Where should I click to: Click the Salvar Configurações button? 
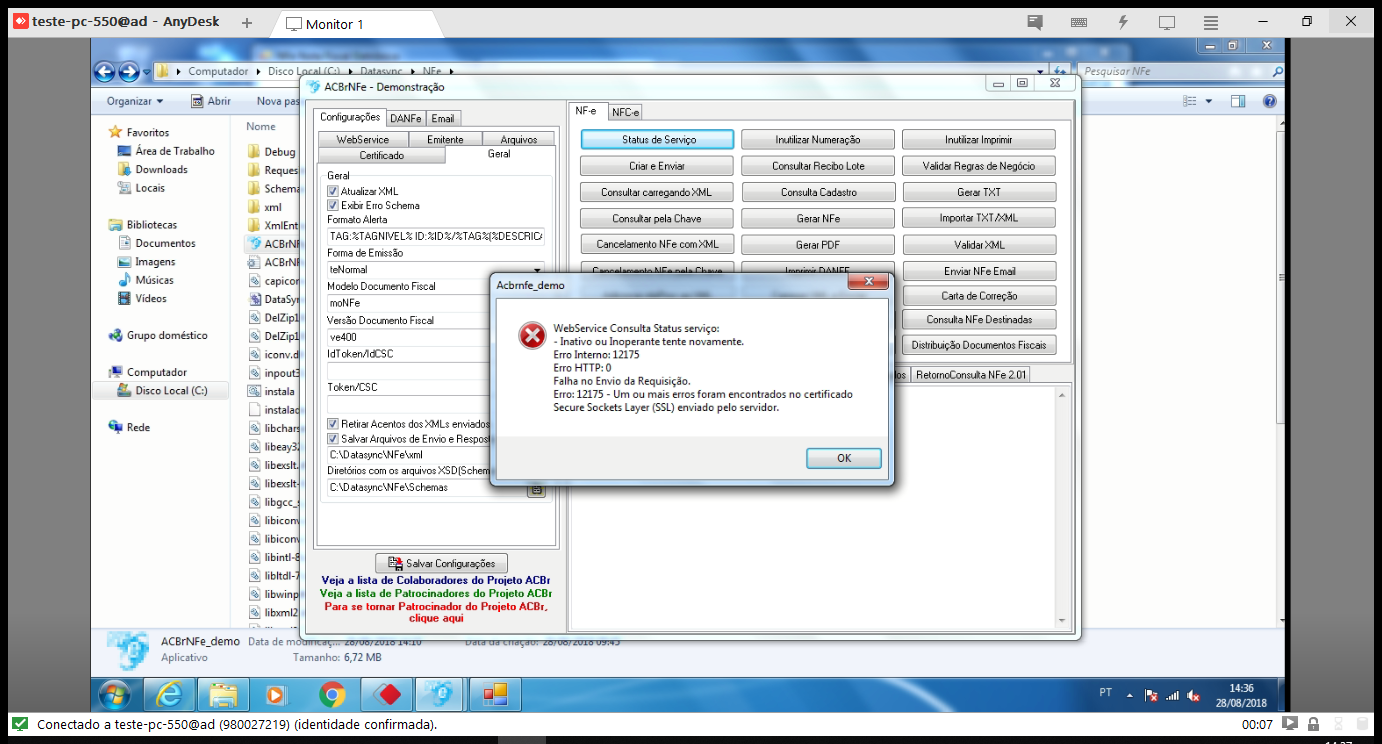point(442,564)
